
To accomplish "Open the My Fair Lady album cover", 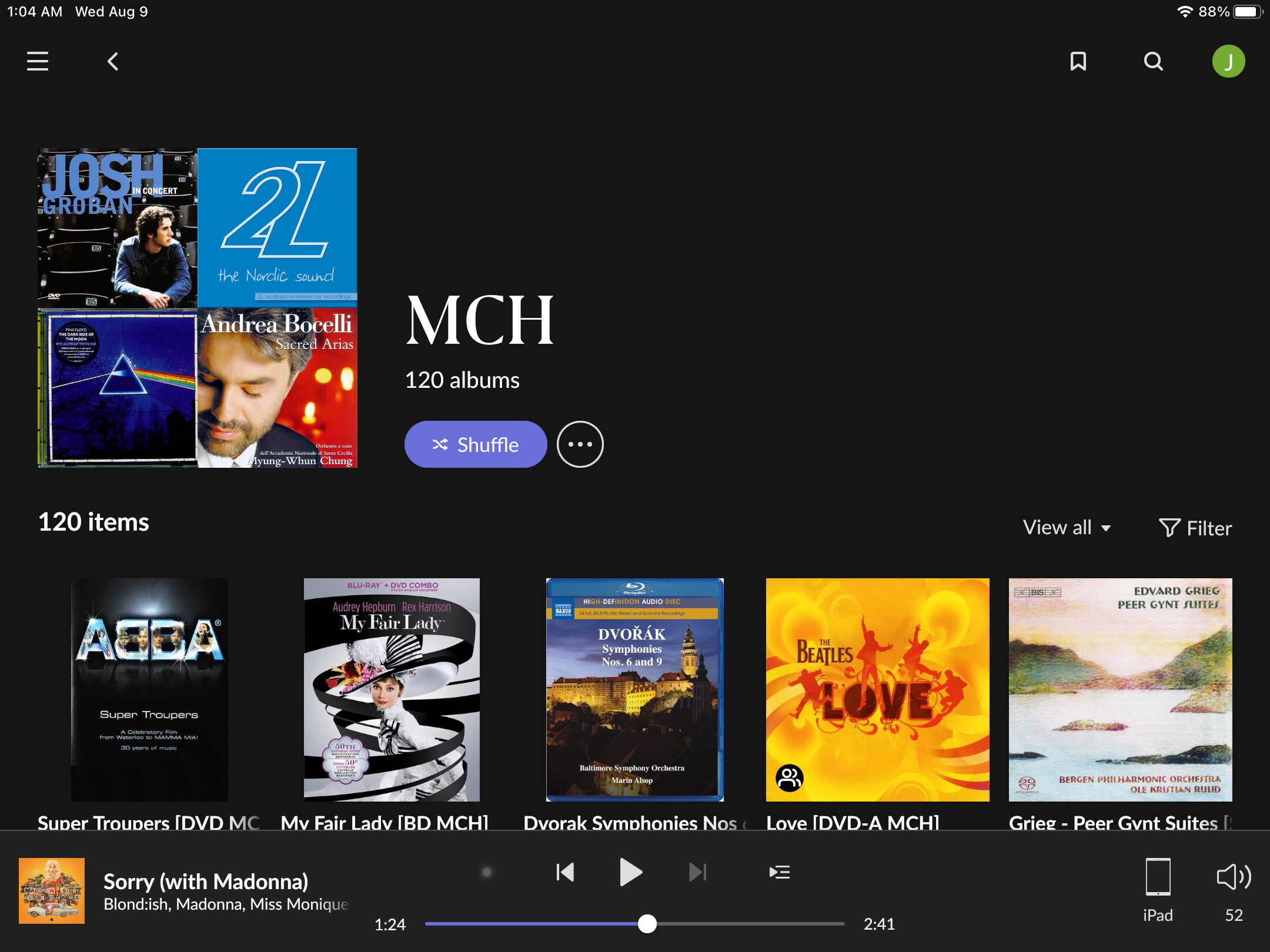I will 392,689.
